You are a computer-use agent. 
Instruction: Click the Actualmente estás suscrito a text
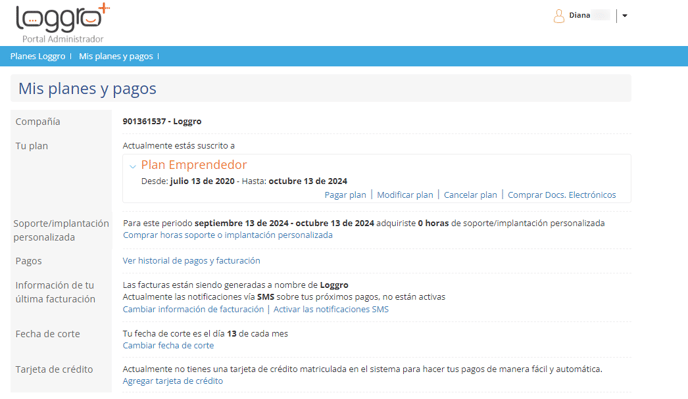179,146
